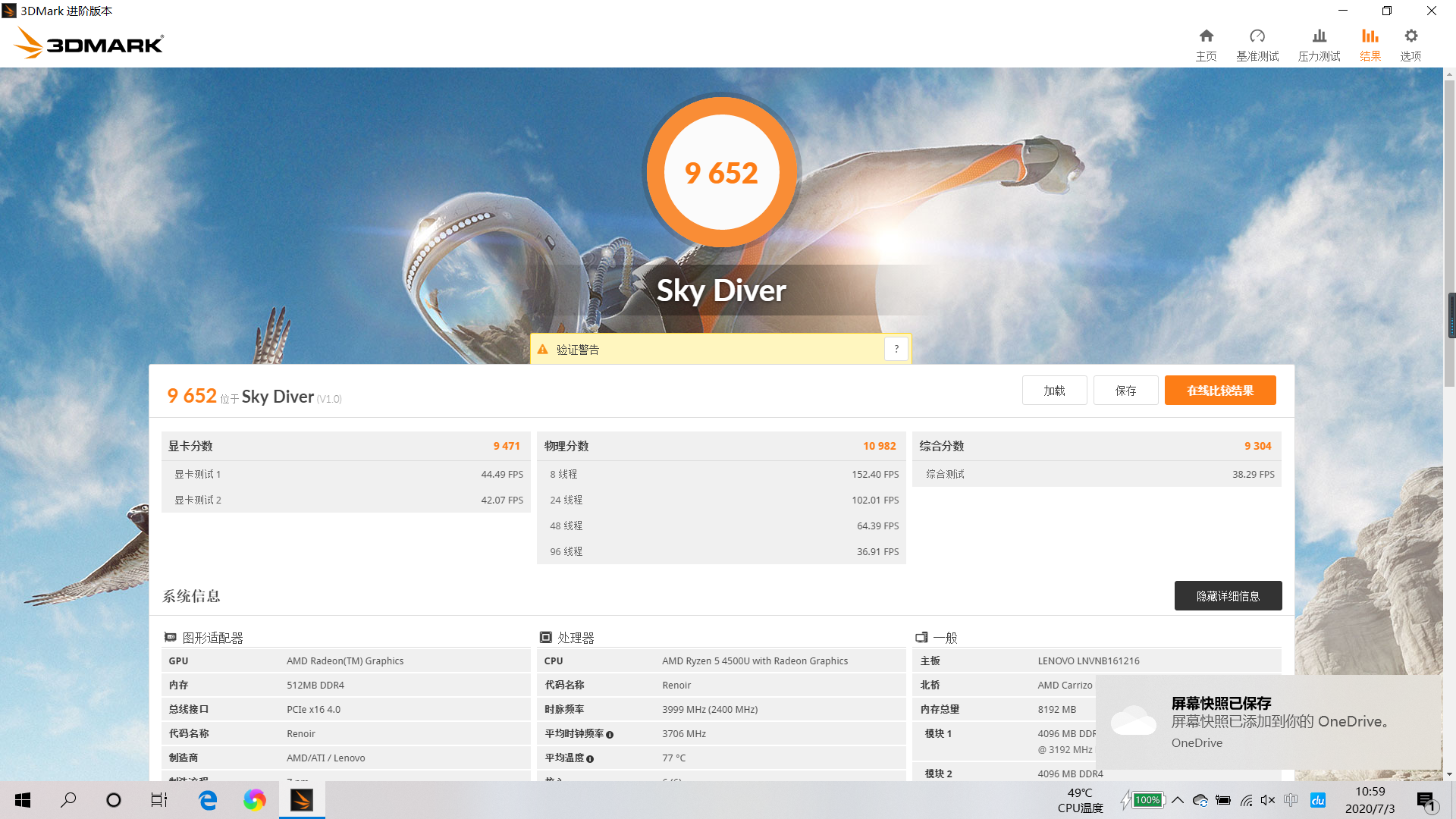Click the 综合分数 score 9 304
1456x819 pixels.
(x=1257, y=446)
